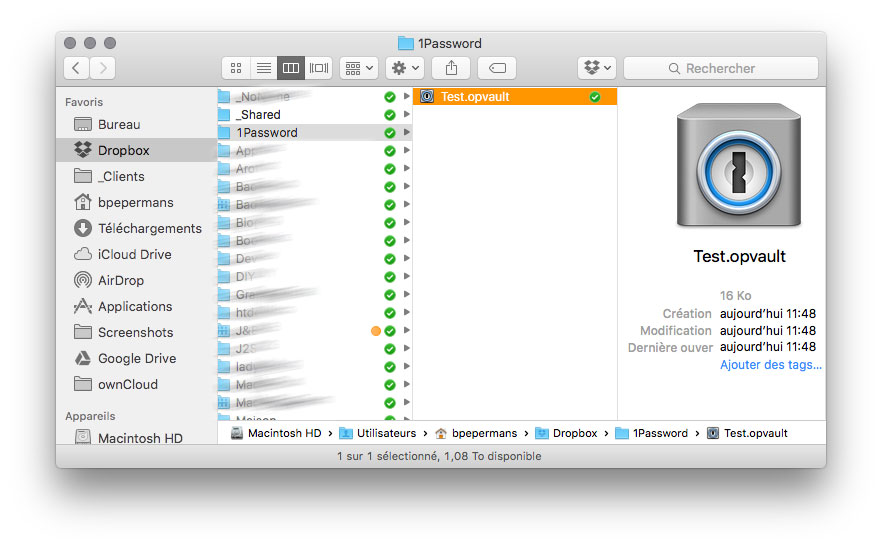Click the Applications A-shaped icon

pyautogui.click(x=83, y=306)
